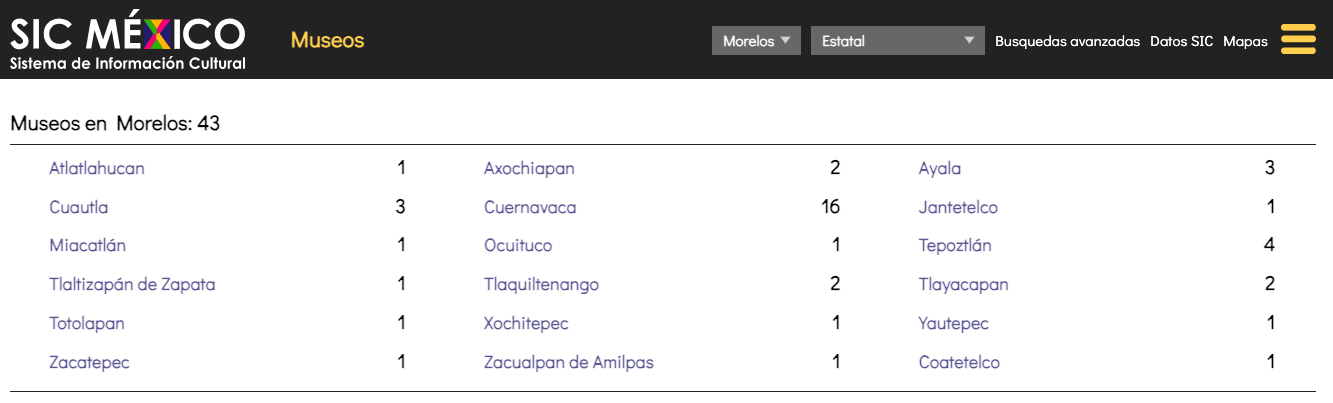Image resolution: width=1333 pixels, height=403 pixels.
Task: Select the Jantetelco municipality
Action: [x=958, y=208]
